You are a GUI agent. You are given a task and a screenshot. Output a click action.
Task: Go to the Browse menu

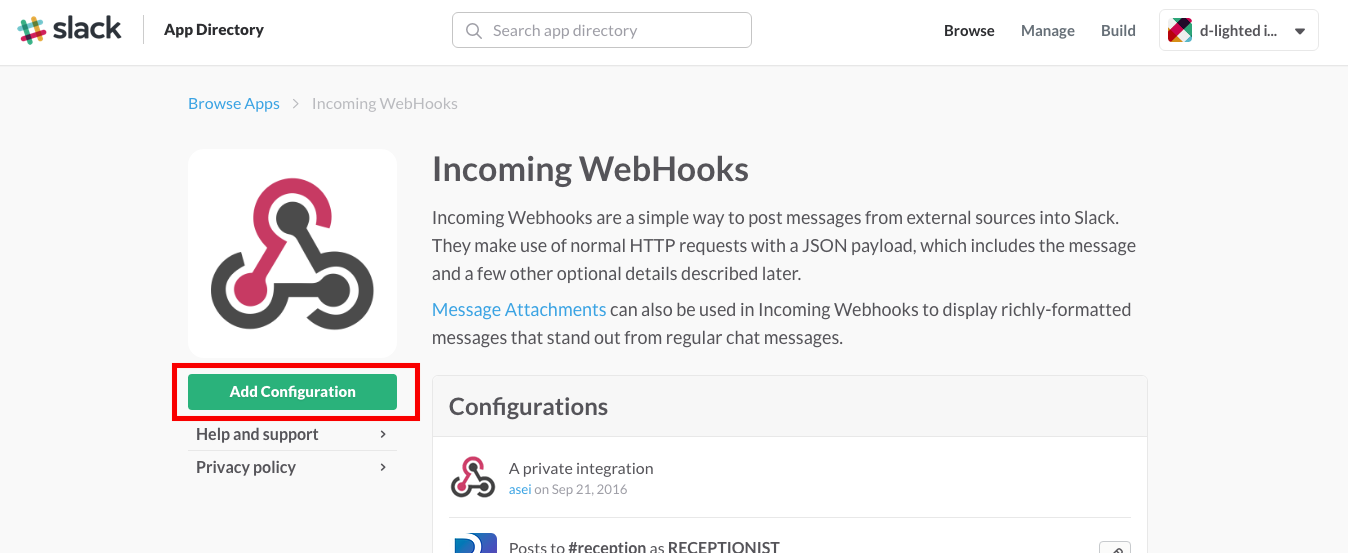click(x=969, y=31)
